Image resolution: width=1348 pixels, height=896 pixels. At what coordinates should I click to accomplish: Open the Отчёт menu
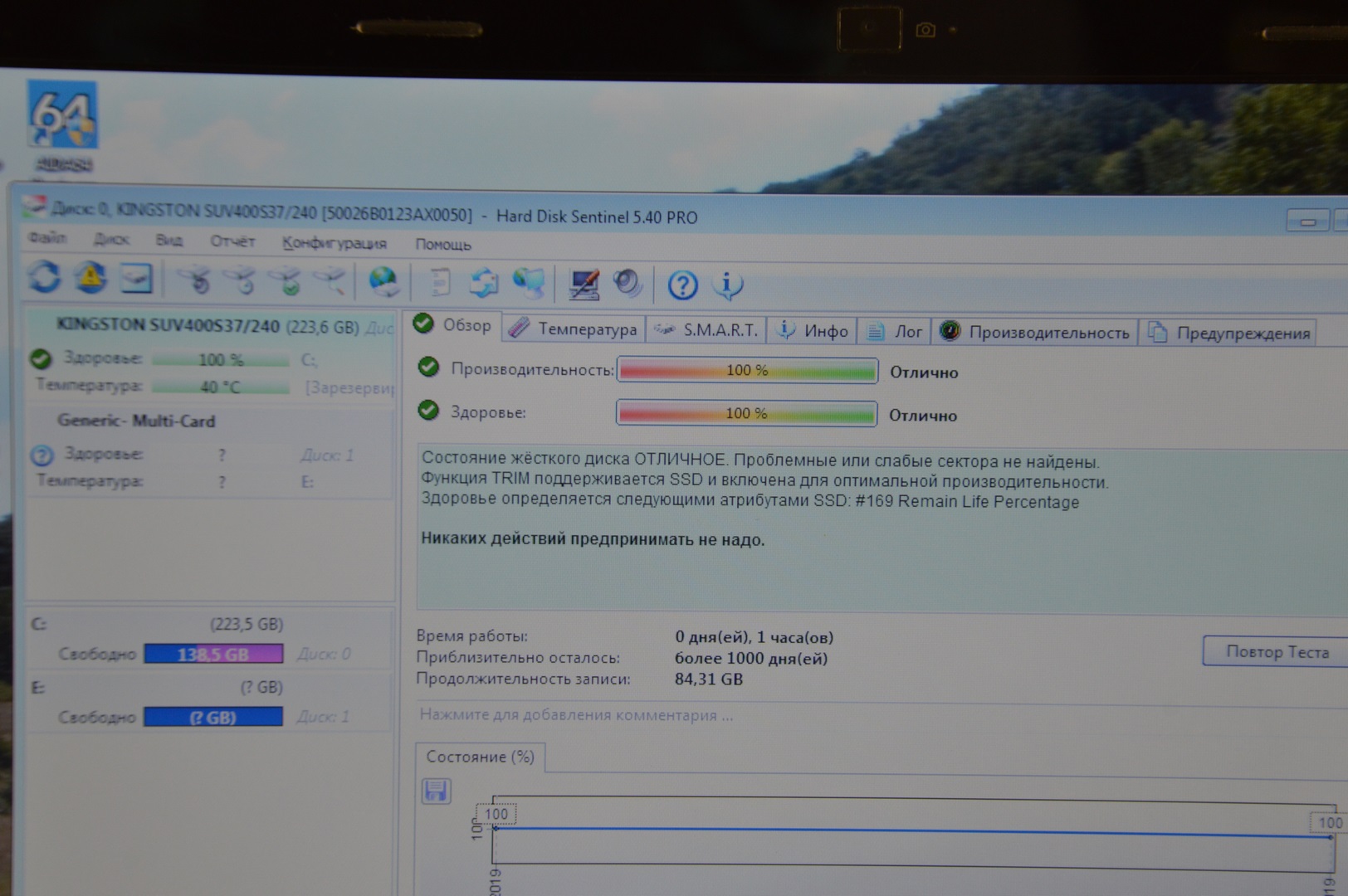(232, 241)
